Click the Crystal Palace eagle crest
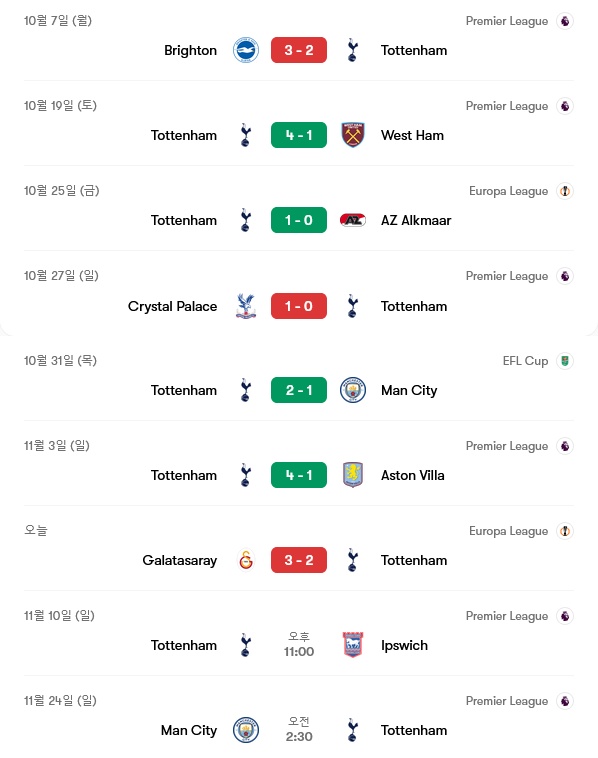 point(246,306)
